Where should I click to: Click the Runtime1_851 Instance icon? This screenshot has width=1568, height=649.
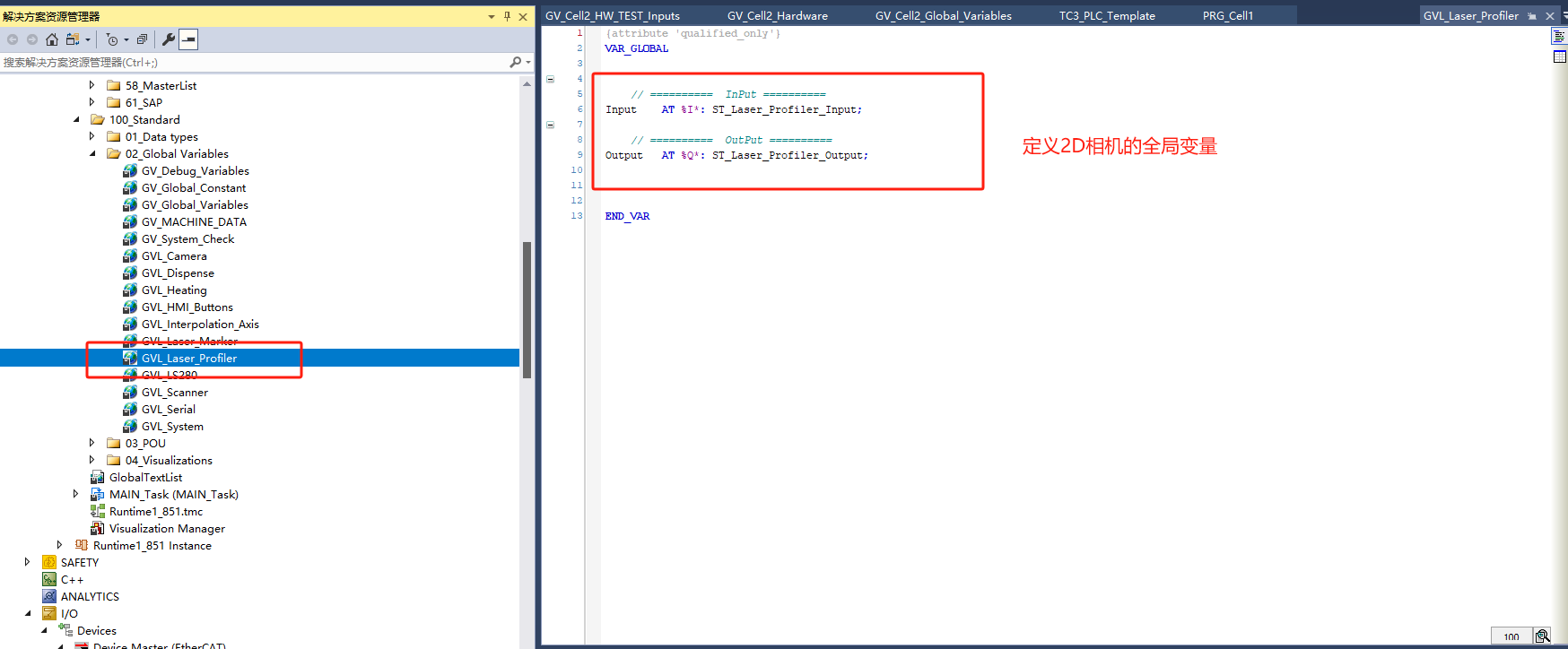(82, 545)
